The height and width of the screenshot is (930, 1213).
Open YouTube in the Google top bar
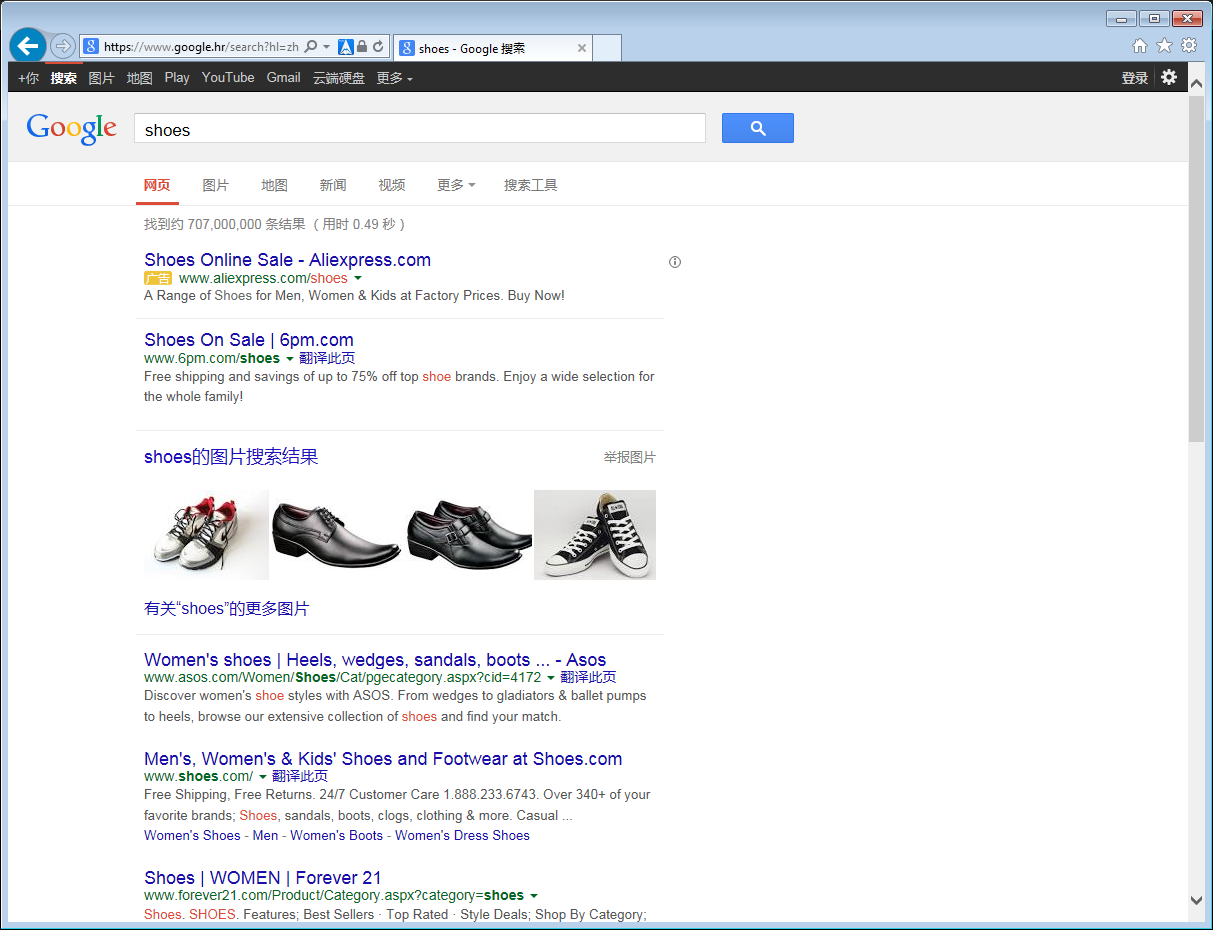228,78
